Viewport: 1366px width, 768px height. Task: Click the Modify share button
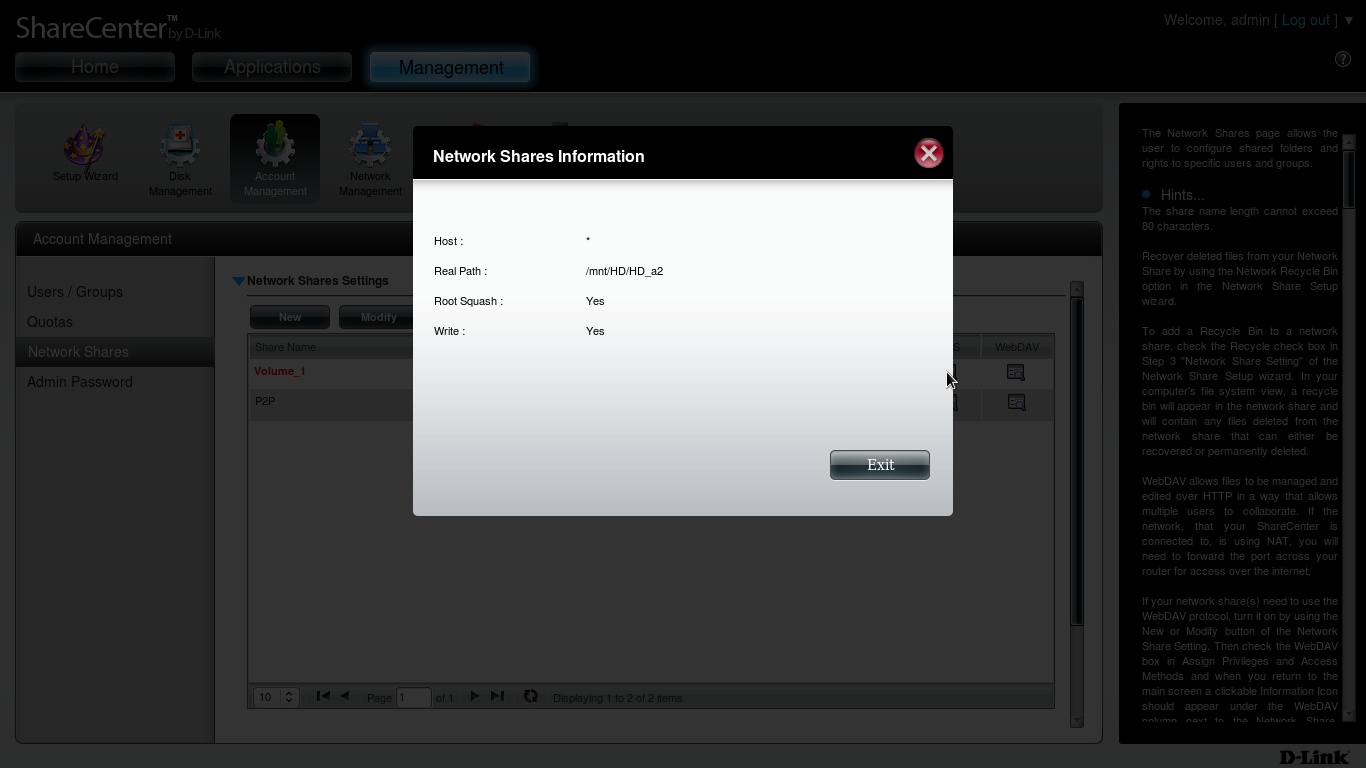coord(378,317)
